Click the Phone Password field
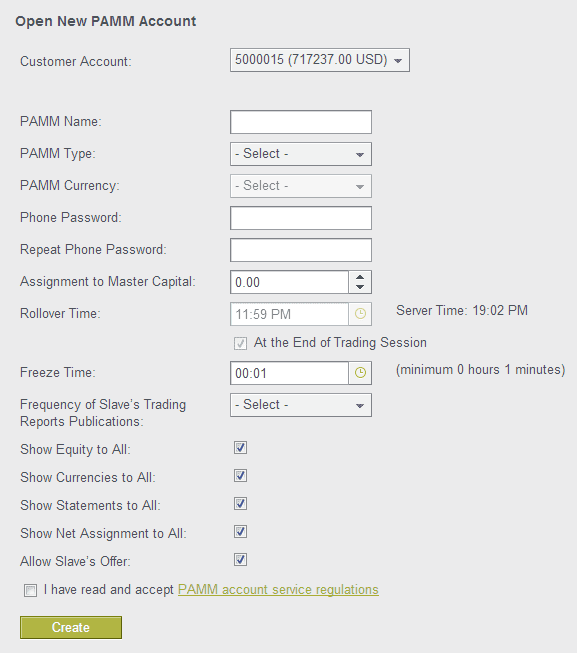Viewport: 577px width, 653px height. click(x=301, y=218)
